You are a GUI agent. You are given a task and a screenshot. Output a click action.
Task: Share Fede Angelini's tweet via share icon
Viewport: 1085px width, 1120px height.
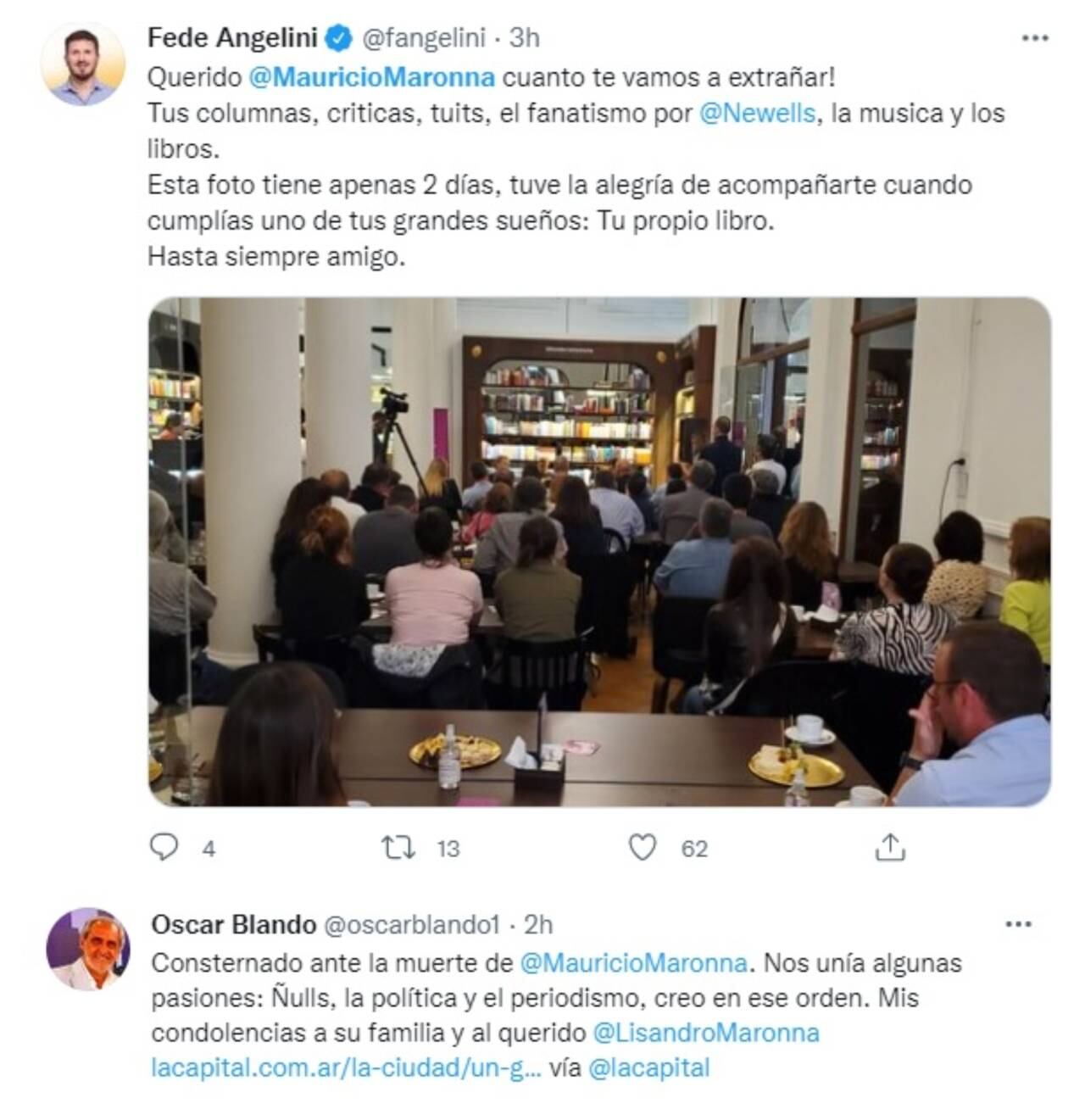(890, 846)
